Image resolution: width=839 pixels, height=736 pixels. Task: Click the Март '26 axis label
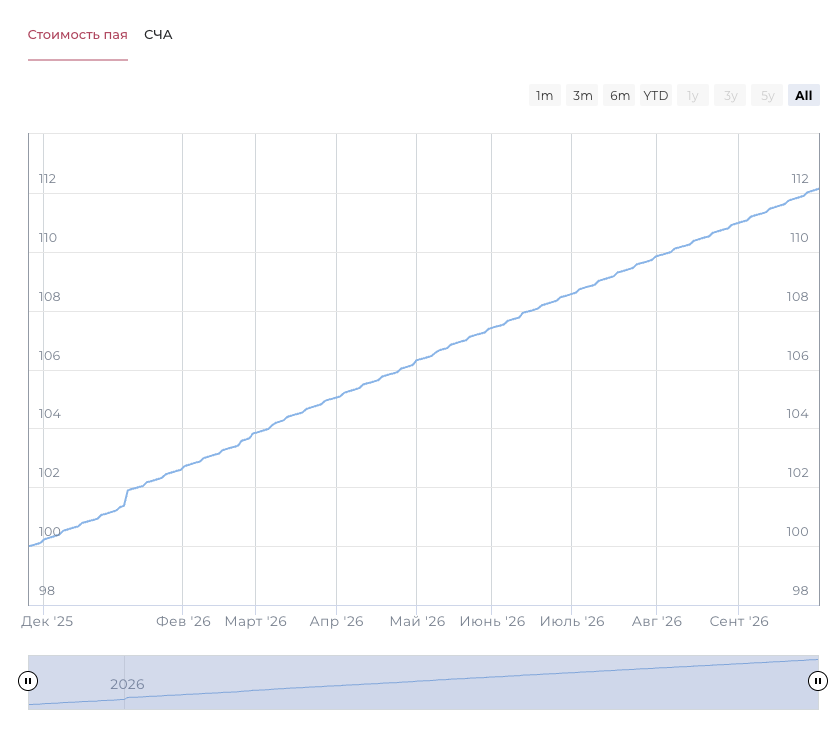pyautogui.click(x=255, y=621)
